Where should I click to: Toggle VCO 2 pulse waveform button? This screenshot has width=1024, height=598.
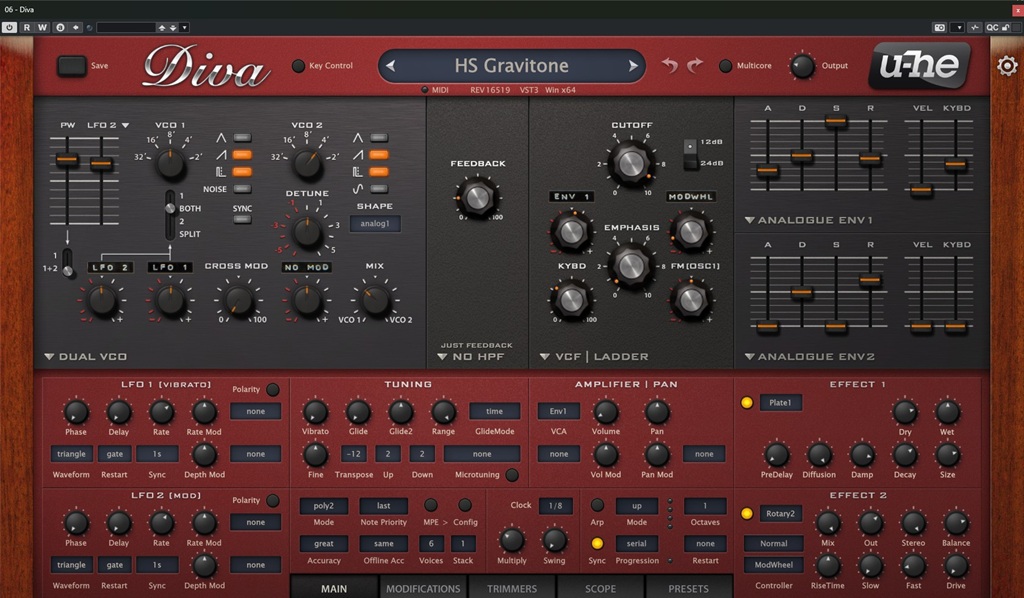pyautogui.click(x=379, y=172)
